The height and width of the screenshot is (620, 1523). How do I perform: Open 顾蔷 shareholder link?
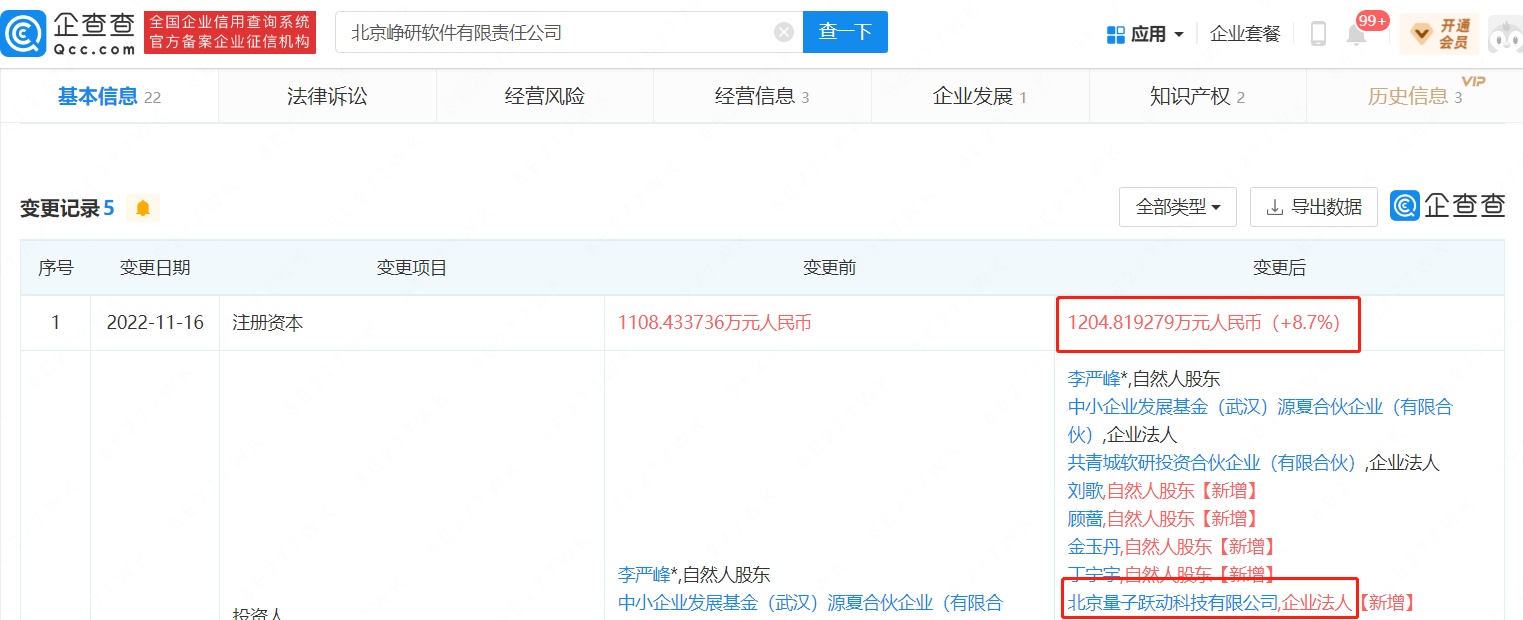pos(1085,519)
